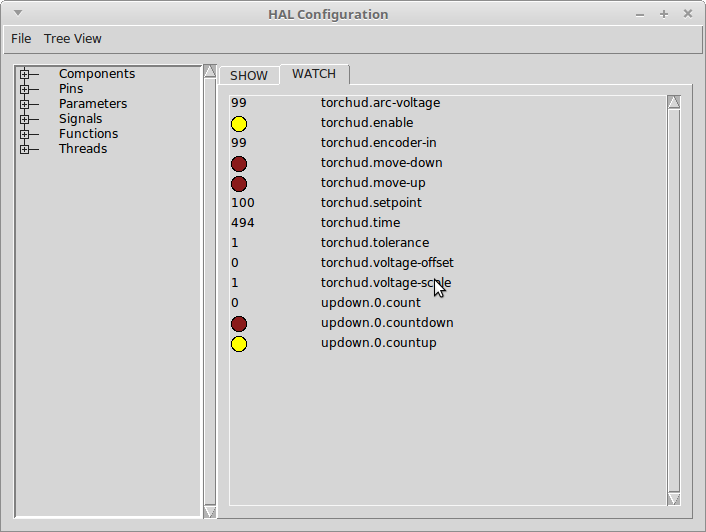The height and width of the screenshot is (532, 706).
Task: Click the torchud.tolerance label
Action: coord(375,243)
